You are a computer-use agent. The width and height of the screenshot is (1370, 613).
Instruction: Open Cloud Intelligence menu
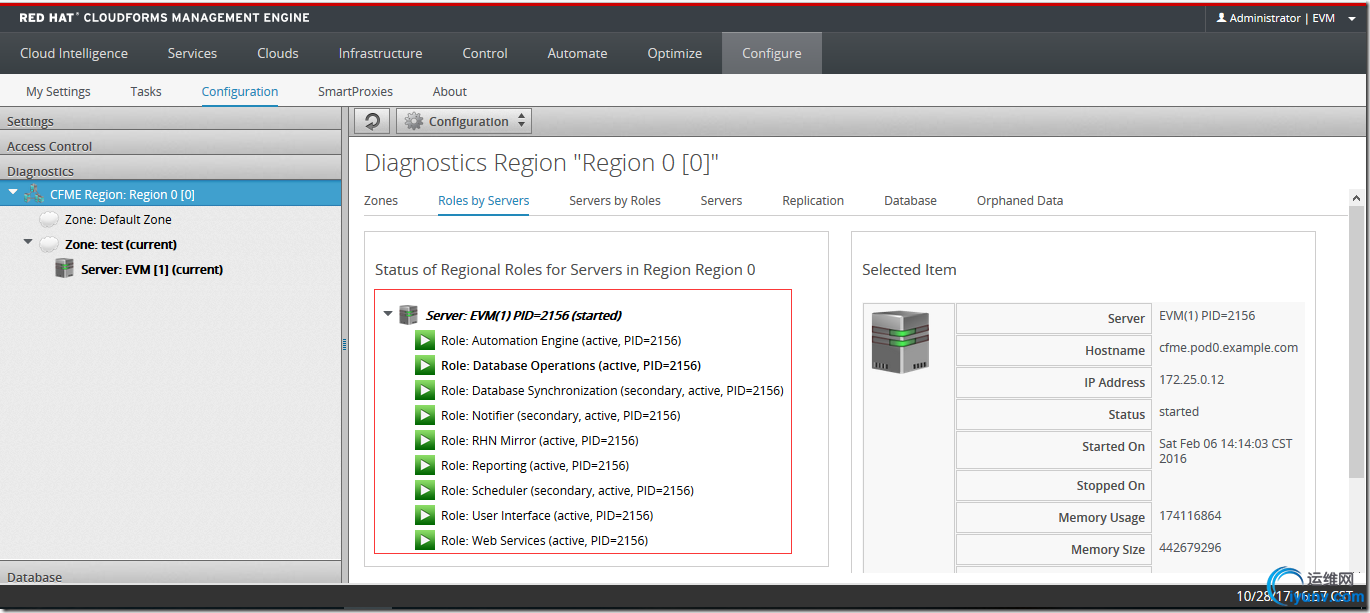click(74, 53)
